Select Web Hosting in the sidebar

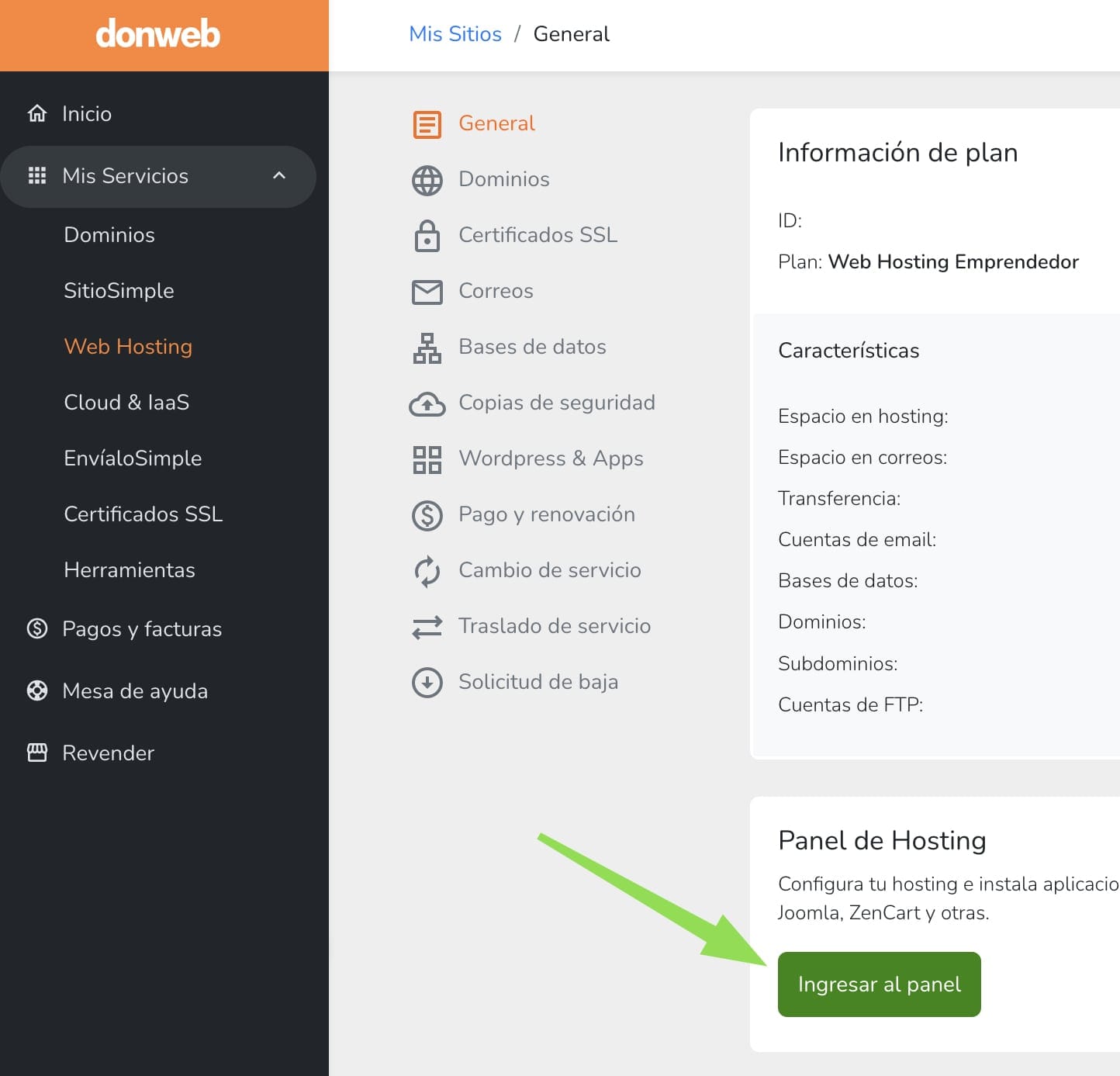pos(128,346)
